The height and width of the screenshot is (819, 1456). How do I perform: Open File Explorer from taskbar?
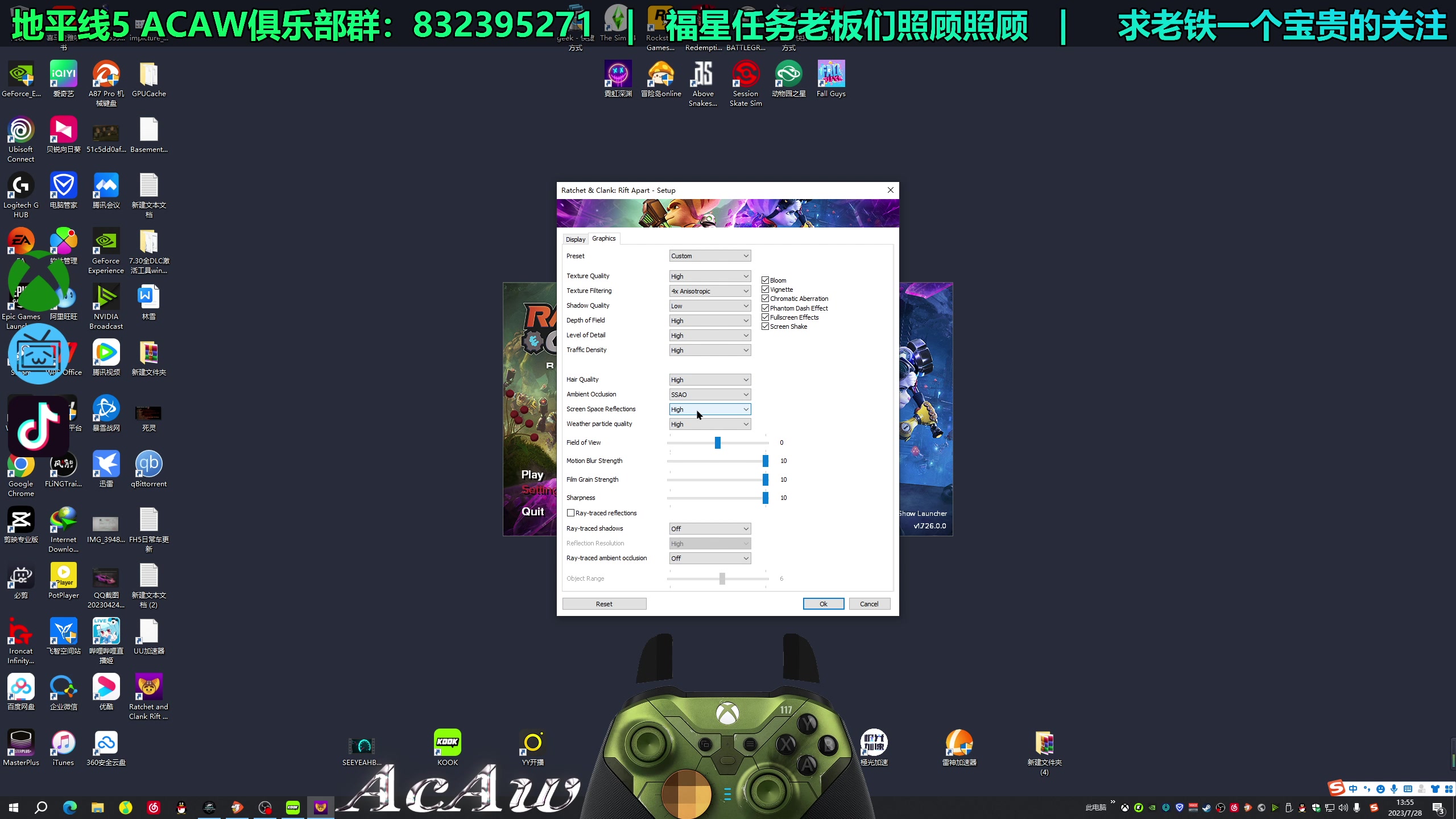point(97,807)
